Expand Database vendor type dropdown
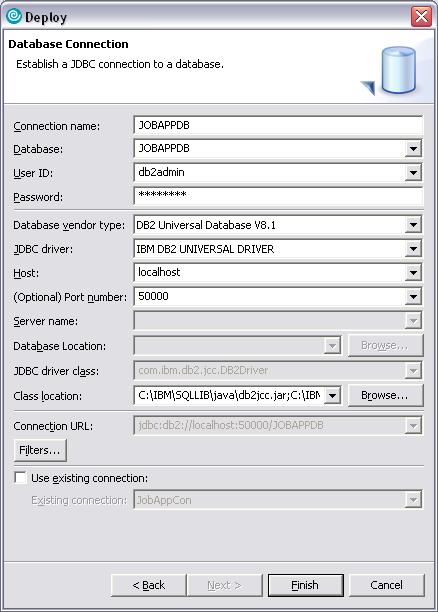Viewport: 438px width, 612px height. click(413, 225)
